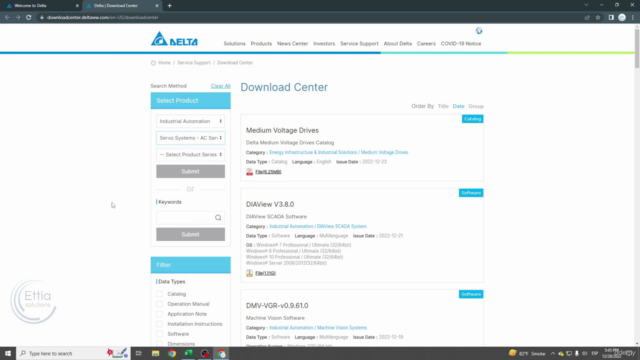Image resolution: width=640 pixels, height=360 pixels.
Task: Click the browser forward arrow
Action: point(18,17)
